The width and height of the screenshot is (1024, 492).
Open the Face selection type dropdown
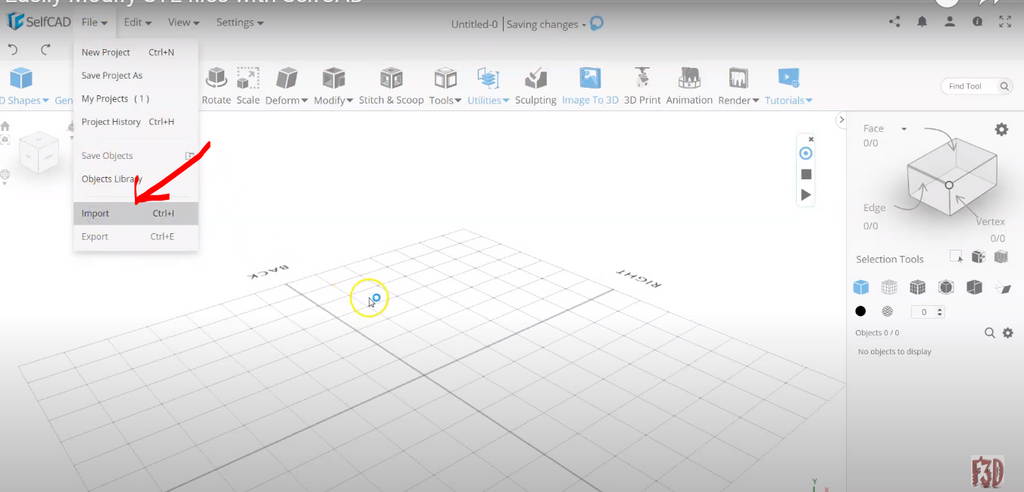(904, 129)
